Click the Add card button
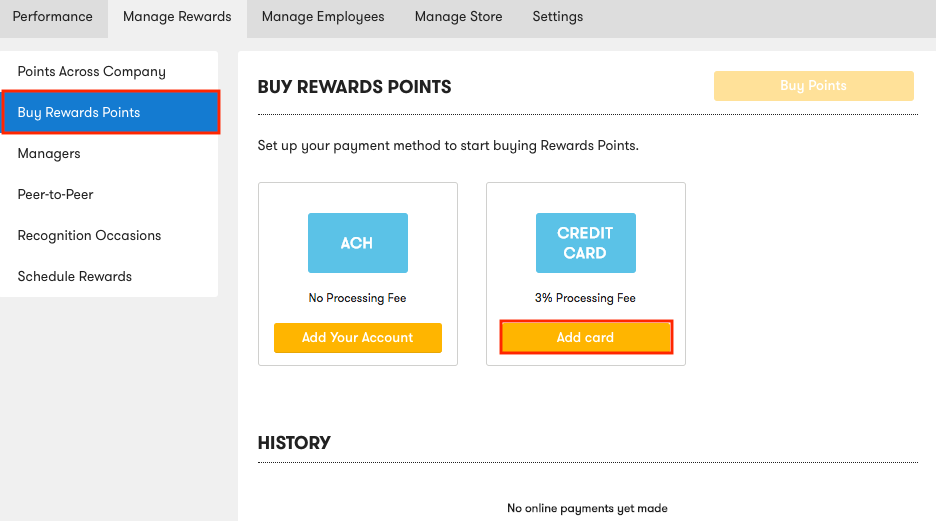936x521 pixels. [586, 337]
